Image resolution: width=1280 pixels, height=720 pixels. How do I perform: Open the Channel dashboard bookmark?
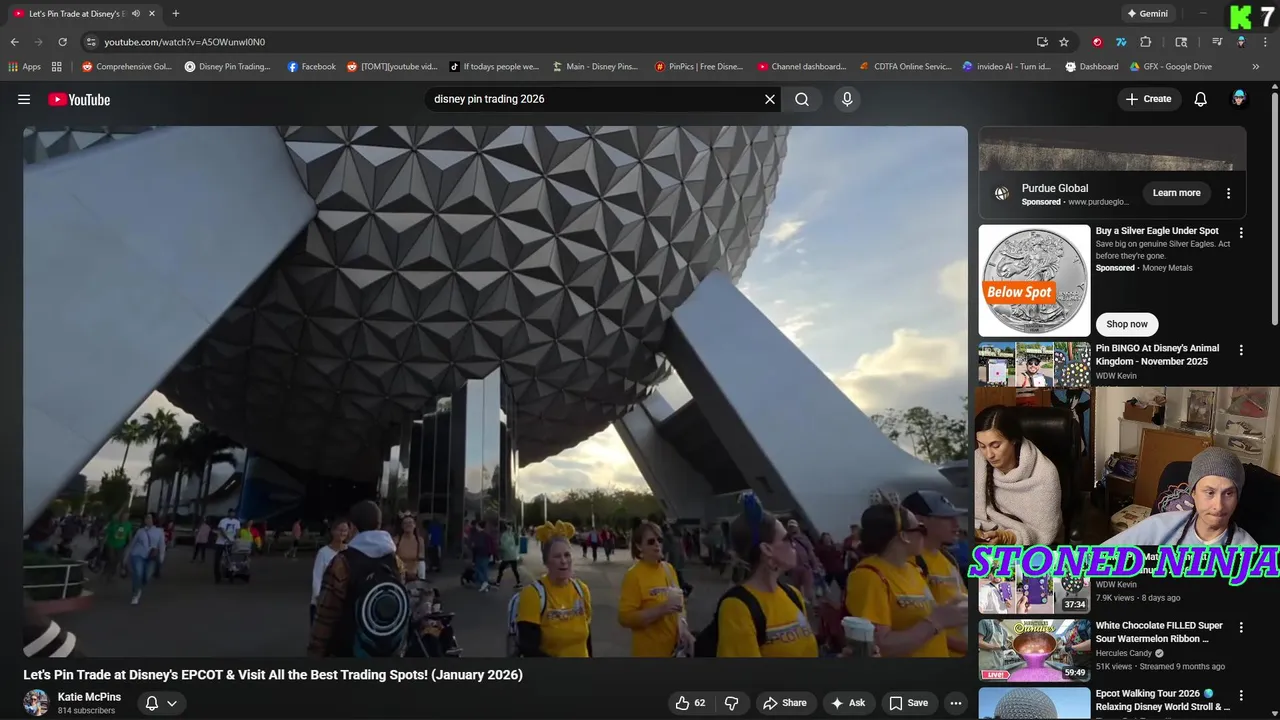(802, 67)
